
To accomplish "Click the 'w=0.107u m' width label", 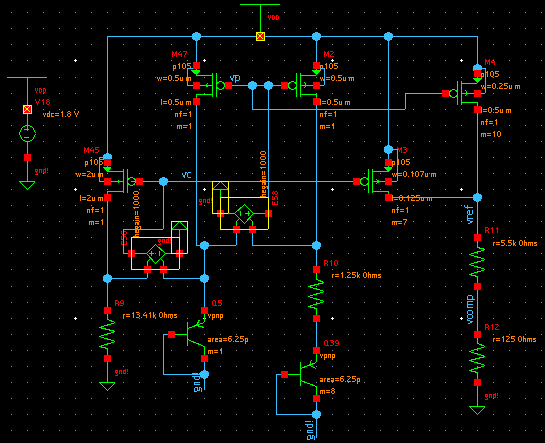I will pyautogui.click(x=414, y=174).
